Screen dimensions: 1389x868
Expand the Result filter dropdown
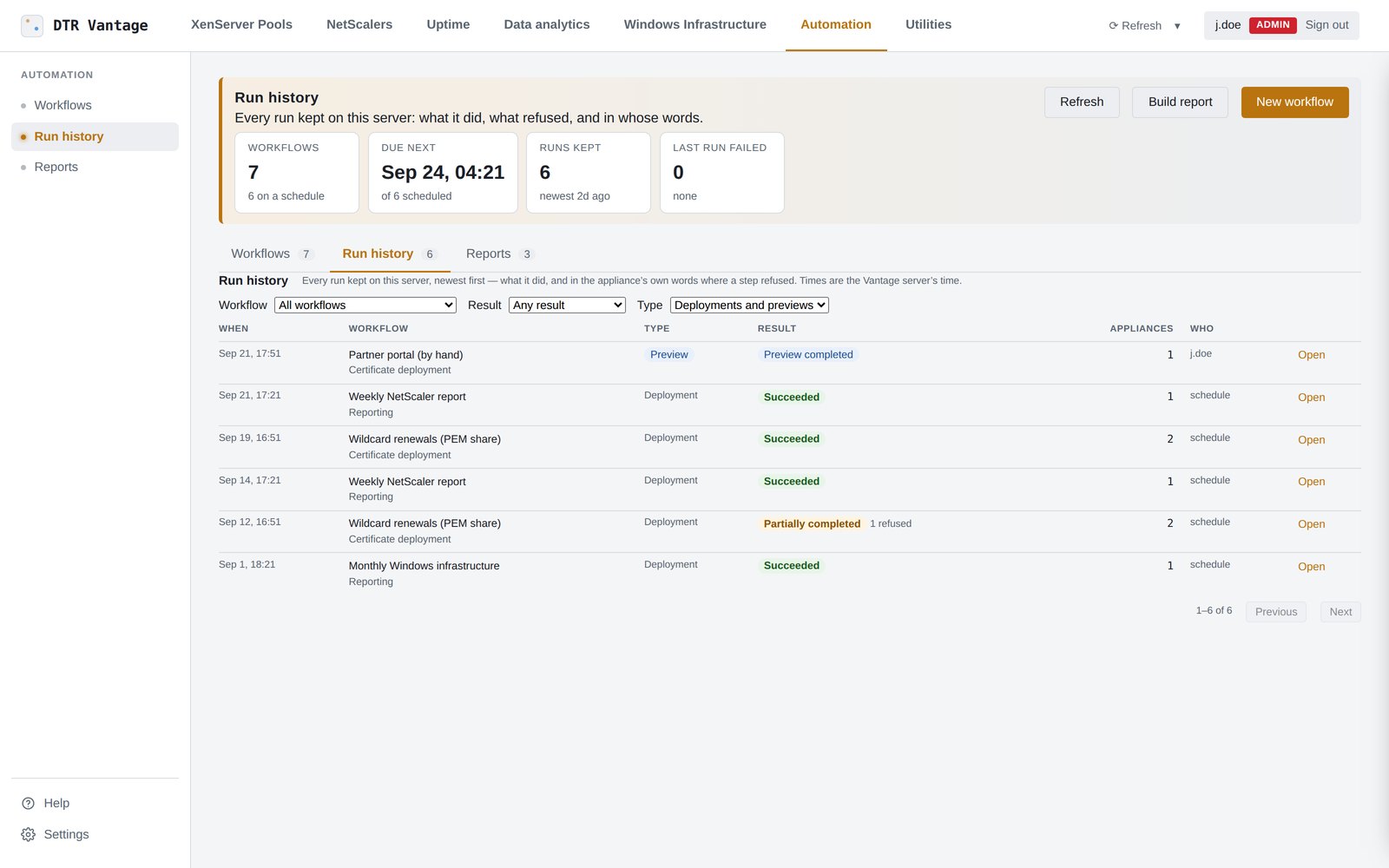tap(567, 305)
